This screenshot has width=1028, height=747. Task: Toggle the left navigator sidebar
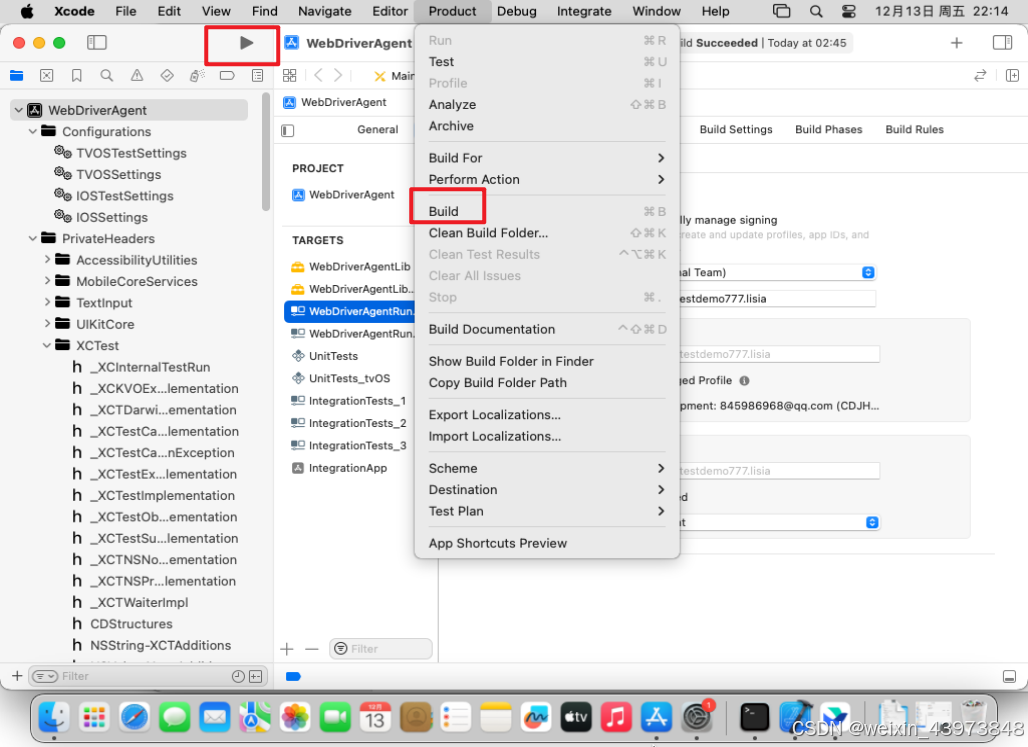point(96,43)
